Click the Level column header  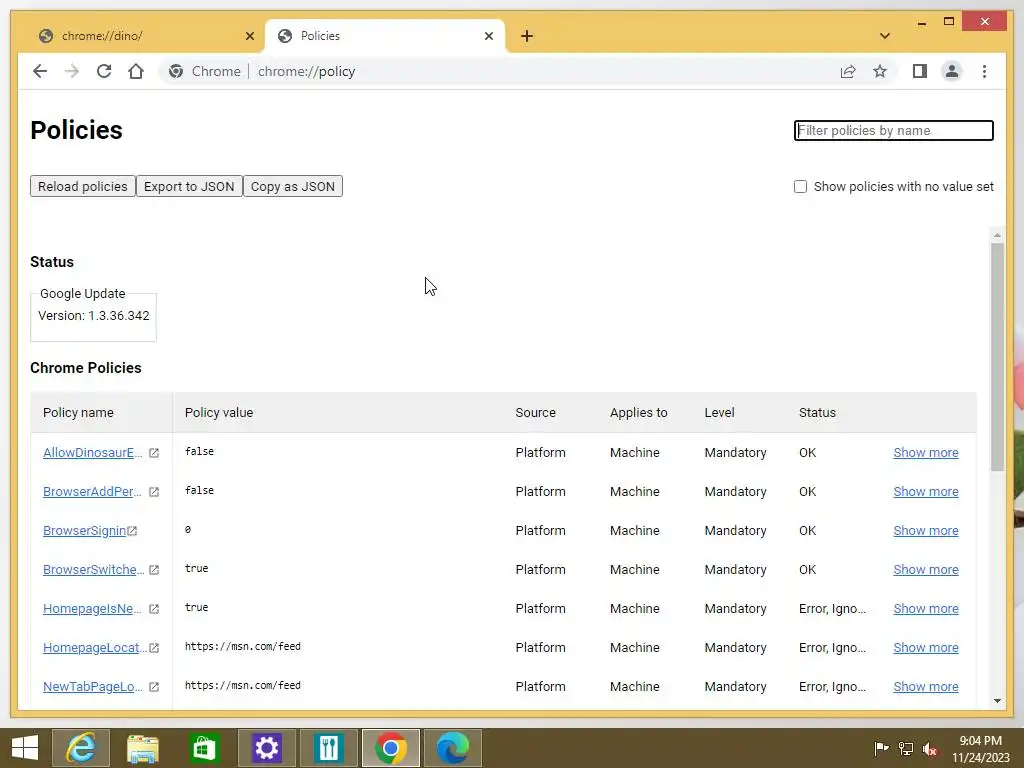[720, 413]
